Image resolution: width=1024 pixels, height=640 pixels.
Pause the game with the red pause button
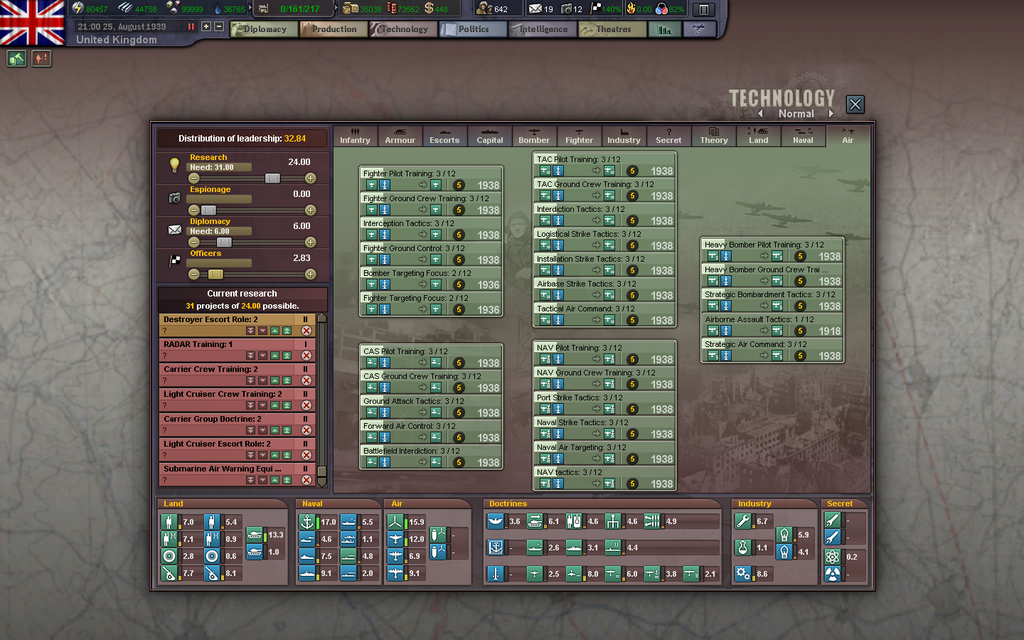coord(191,27)
